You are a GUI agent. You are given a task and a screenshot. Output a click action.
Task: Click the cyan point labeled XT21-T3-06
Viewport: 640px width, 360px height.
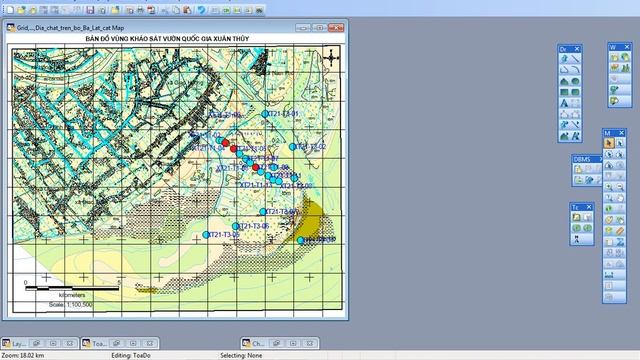tap(236, 226)
